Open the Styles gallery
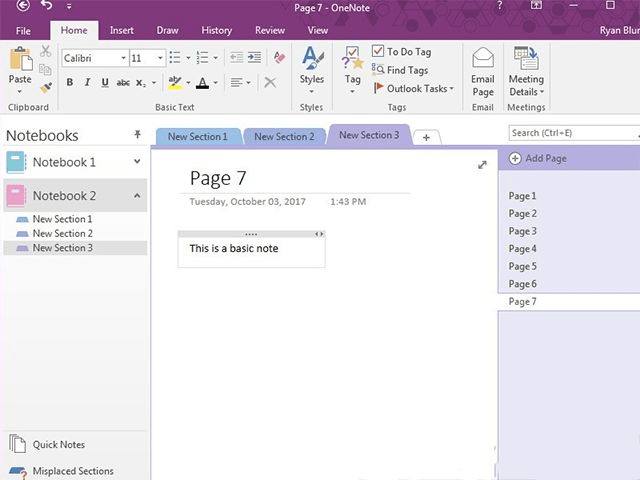Image resolution: width=640 pixels, height=480 pixels. [312, 69]
